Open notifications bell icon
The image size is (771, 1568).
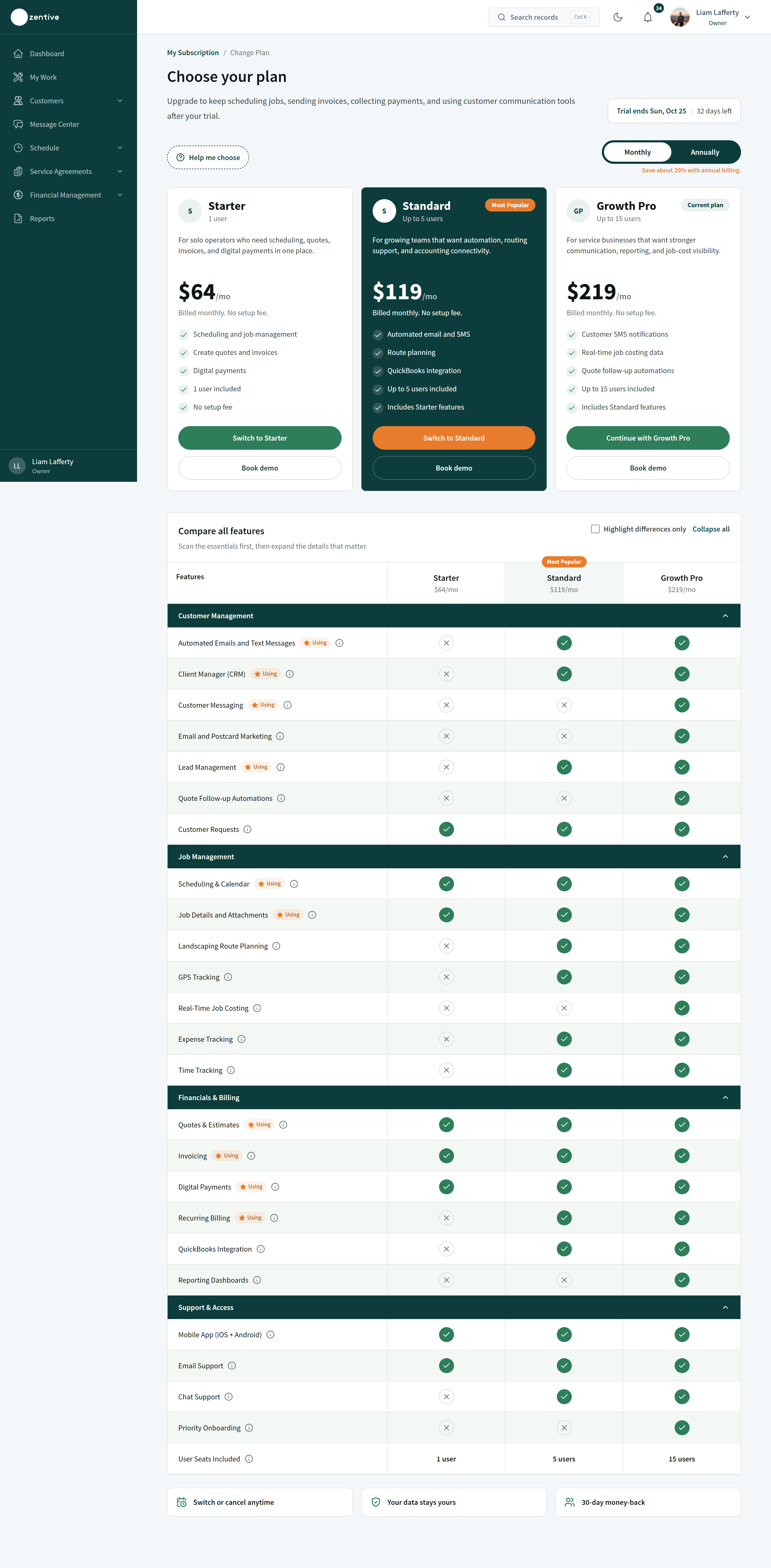click(x=647, y=17)
